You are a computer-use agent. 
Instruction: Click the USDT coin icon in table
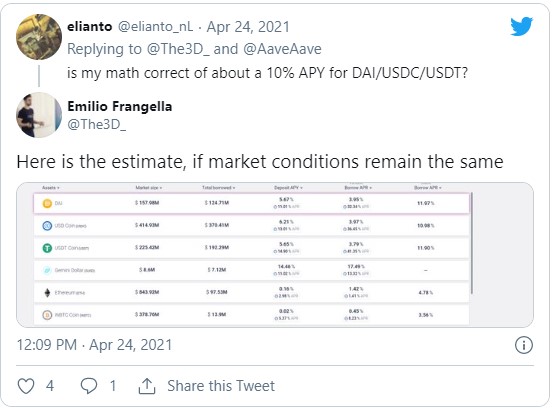coord(47,248)
